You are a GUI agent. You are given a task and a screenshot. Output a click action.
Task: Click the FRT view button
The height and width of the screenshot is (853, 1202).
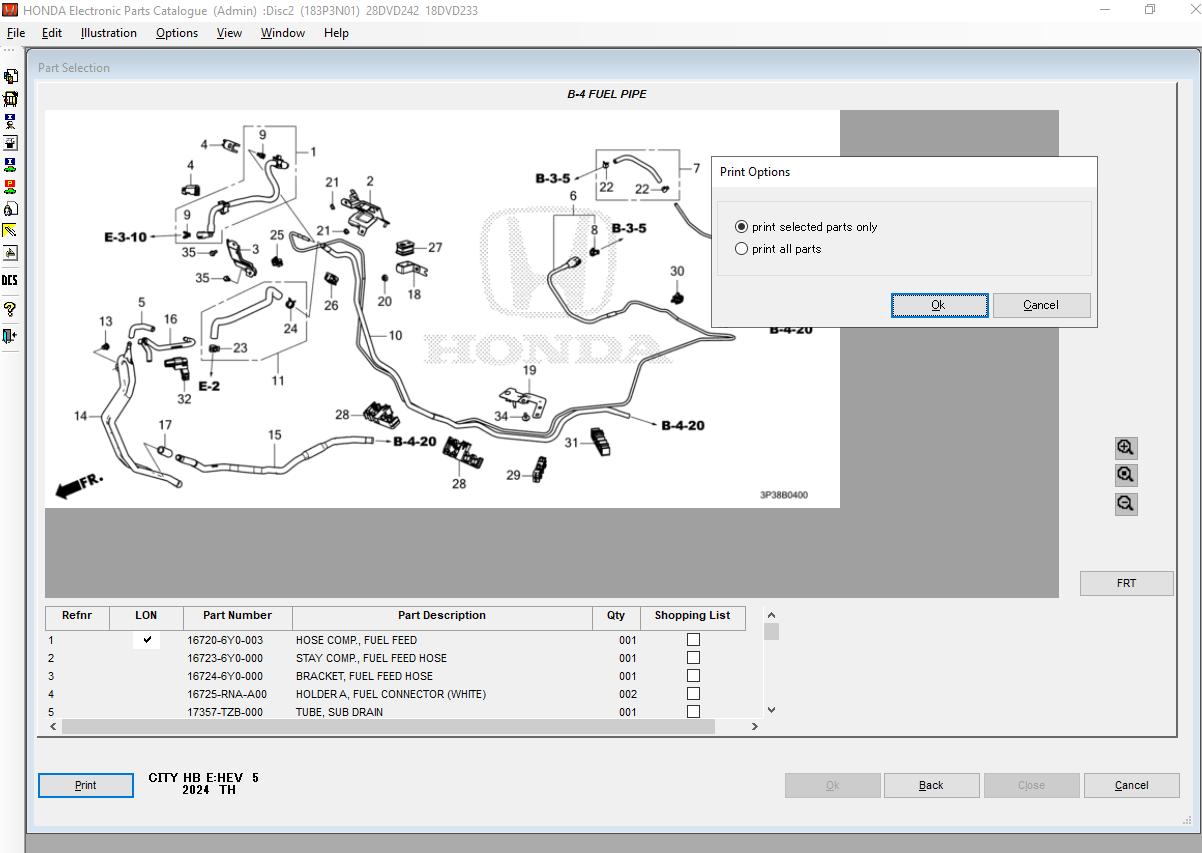point(1126,583)
